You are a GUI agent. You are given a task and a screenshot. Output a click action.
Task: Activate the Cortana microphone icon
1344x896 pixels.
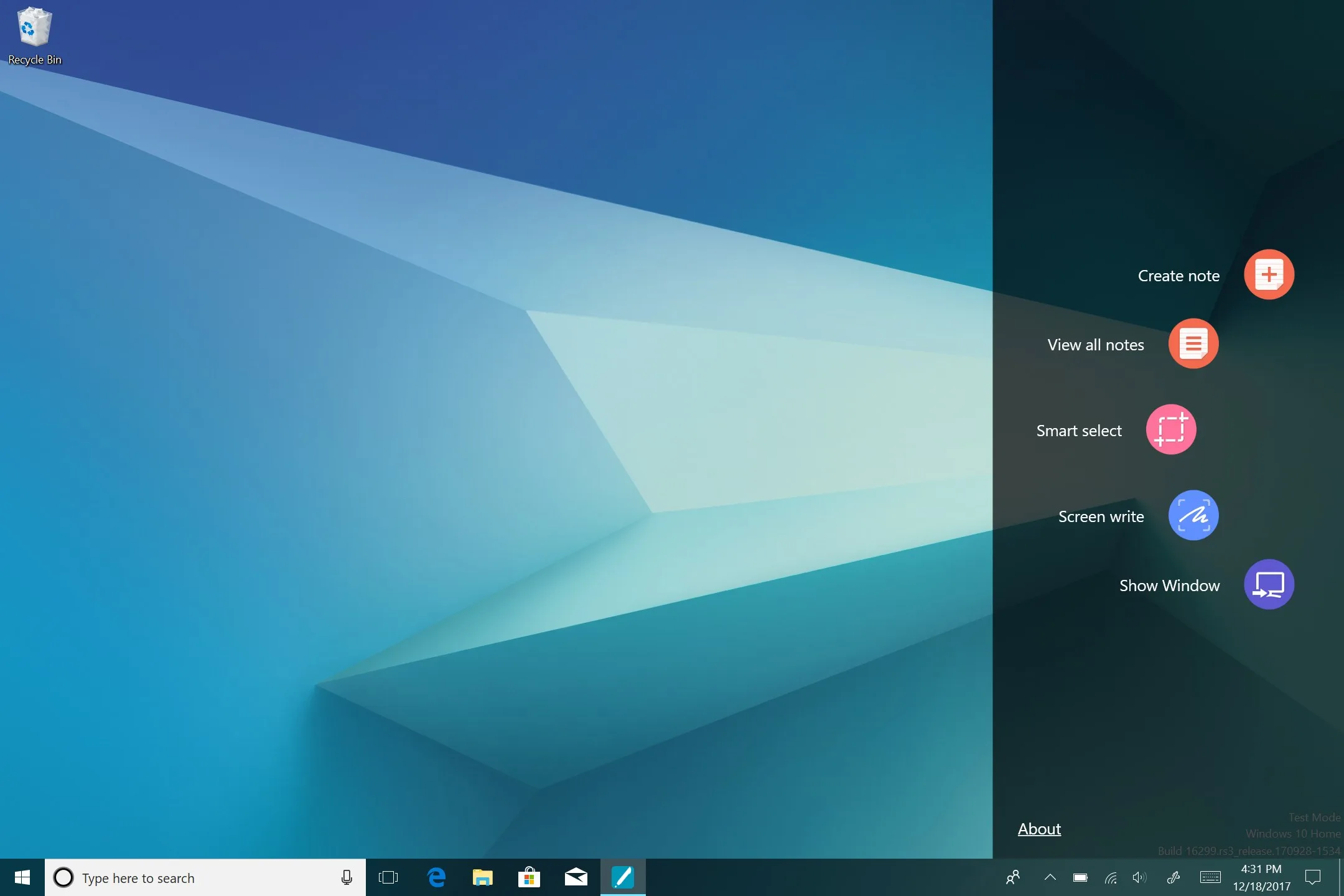(x=347, y=877)
